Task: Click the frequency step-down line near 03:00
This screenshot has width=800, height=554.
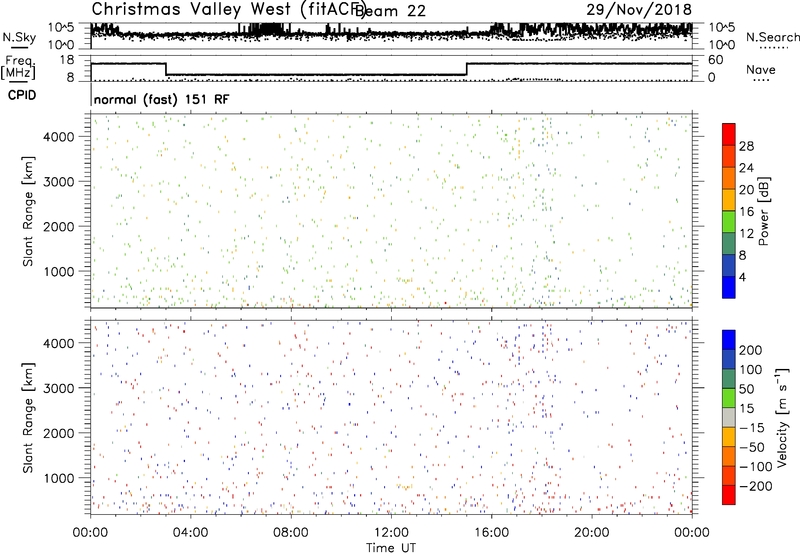Action: click(166, 69)
